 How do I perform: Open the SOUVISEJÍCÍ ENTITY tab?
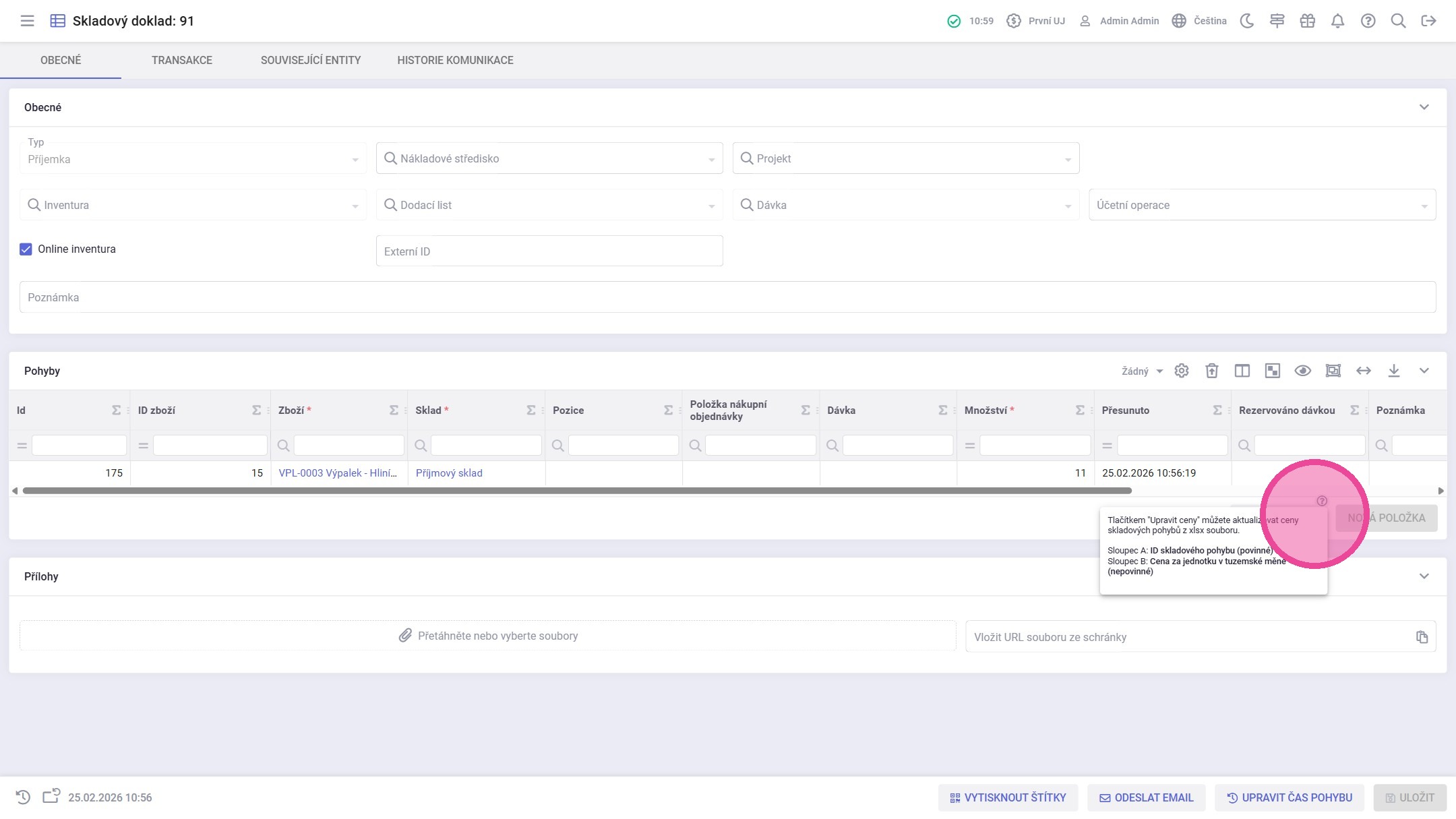point(310,60)
